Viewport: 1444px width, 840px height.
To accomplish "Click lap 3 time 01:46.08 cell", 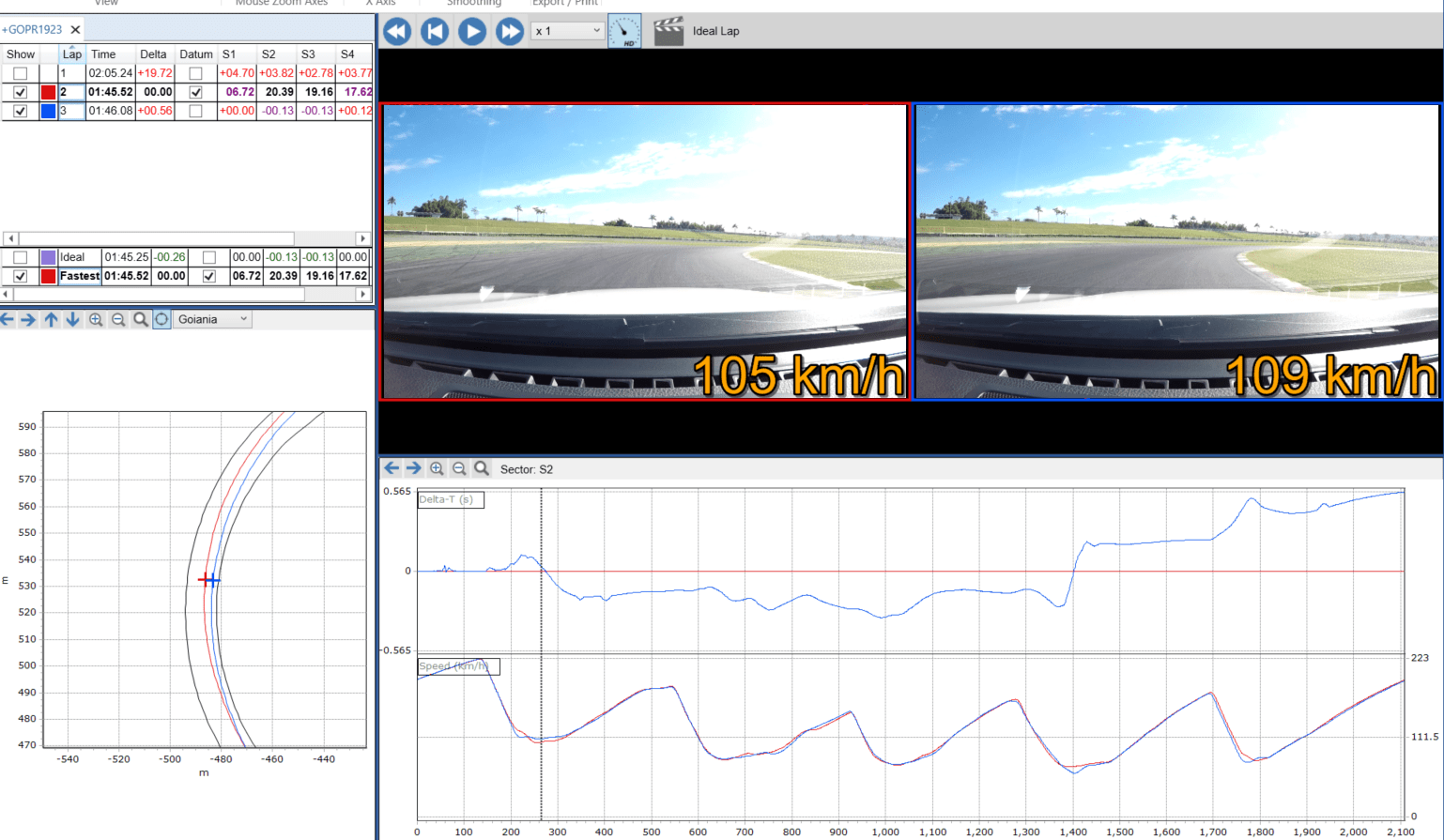I will tap(111, 111).
